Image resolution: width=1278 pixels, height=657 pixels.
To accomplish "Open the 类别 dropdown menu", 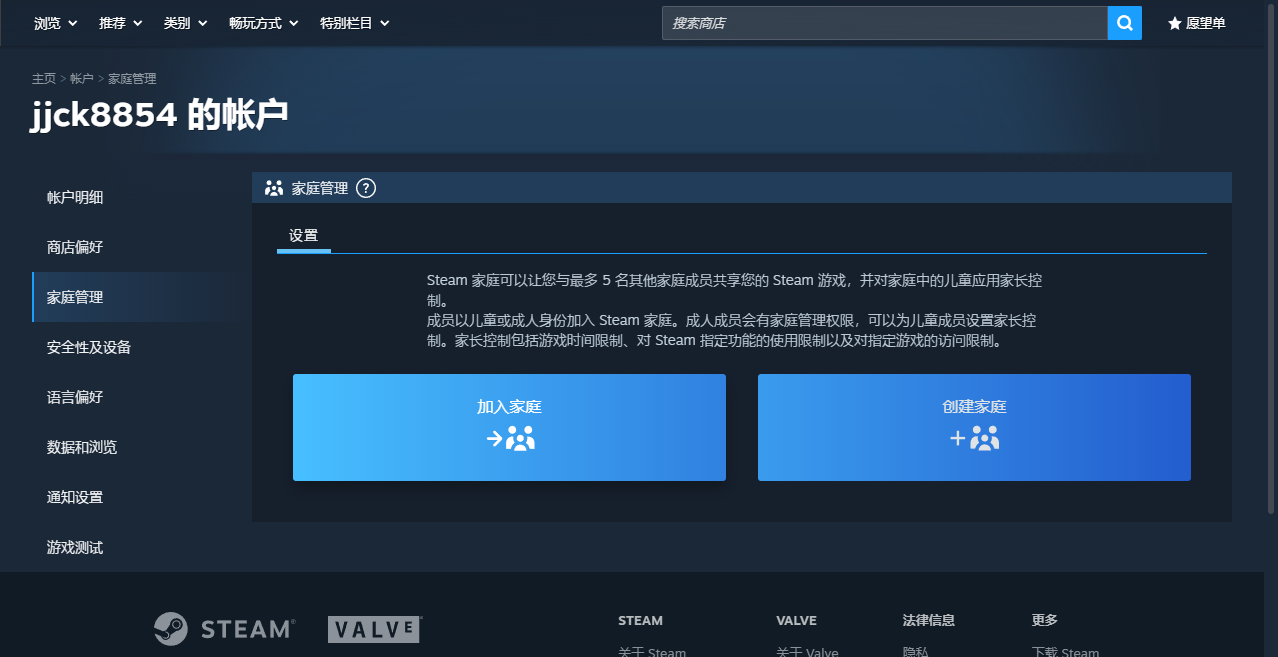I will tap(186, 23).
